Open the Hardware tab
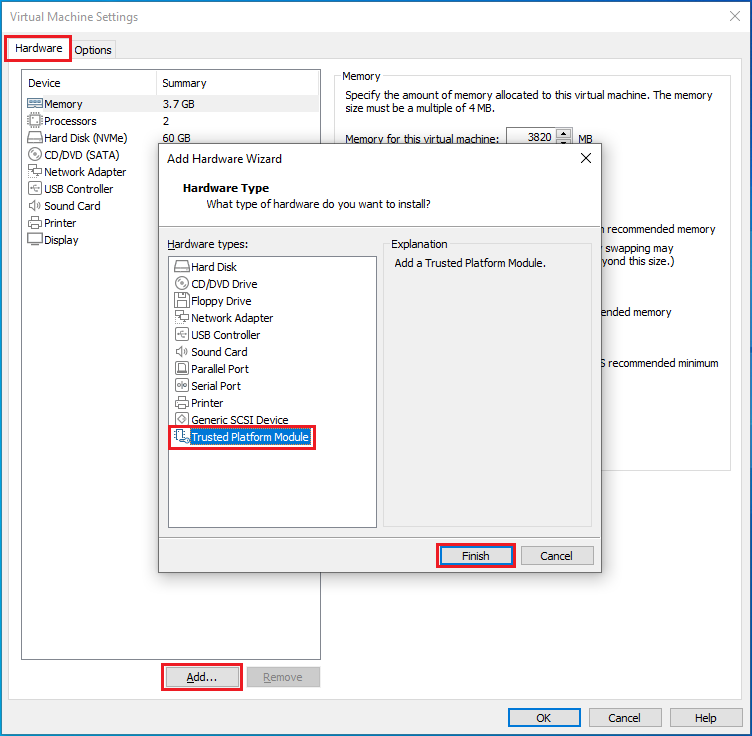Image resolution: width=752 pixels, height=736 pixels. 38,48
